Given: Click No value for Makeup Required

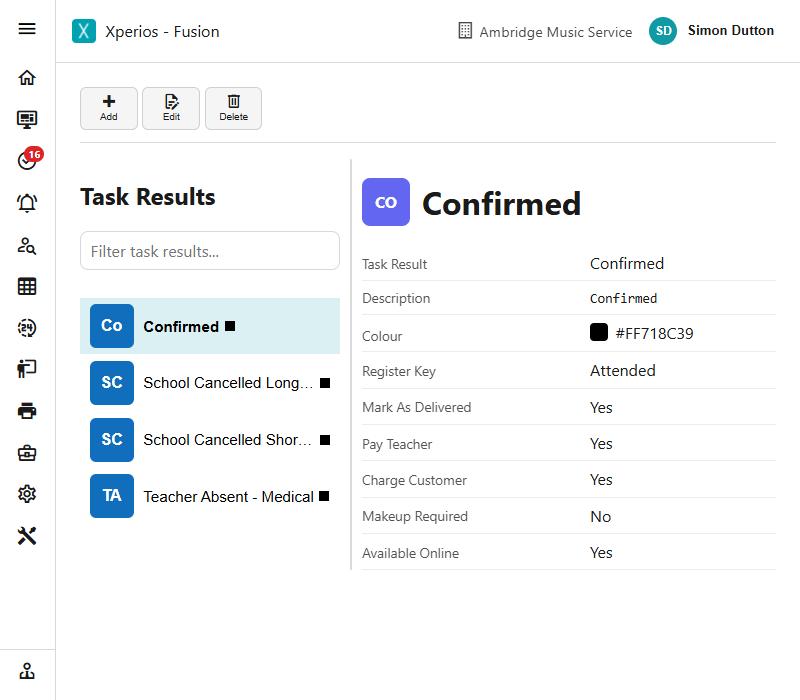Looking at the screenshot, I should [601, 516].
